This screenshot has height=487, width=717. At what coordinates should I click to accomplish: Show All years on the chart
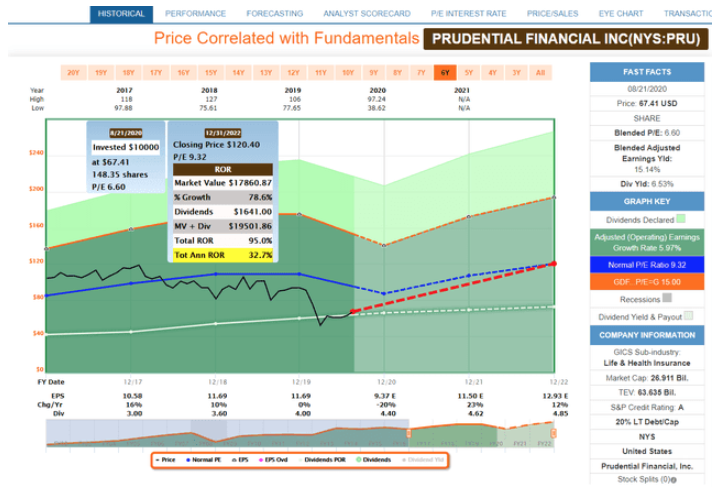(x=540, y=73)
